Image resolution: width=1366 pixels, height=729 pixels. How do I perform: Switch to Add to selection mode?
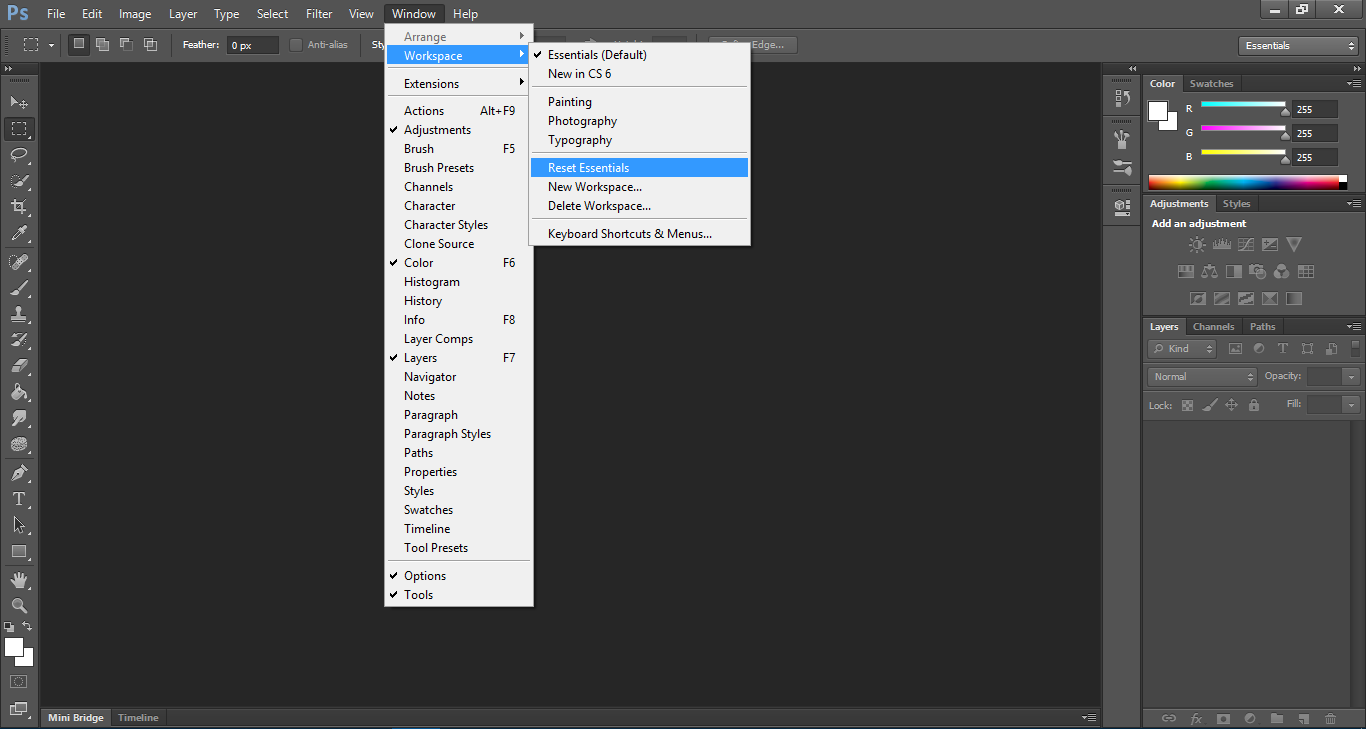pyautogui.click(x=103, y=45)
